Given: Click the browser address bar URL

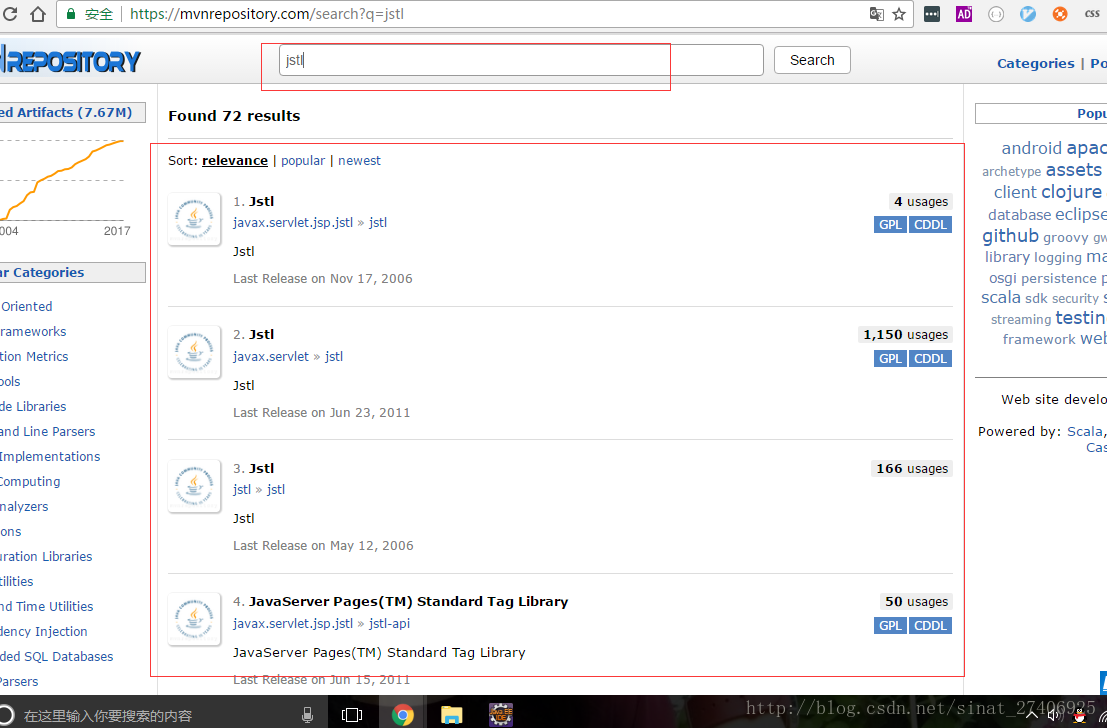Looking at the screenshot, I should click(x=267, y=14).
